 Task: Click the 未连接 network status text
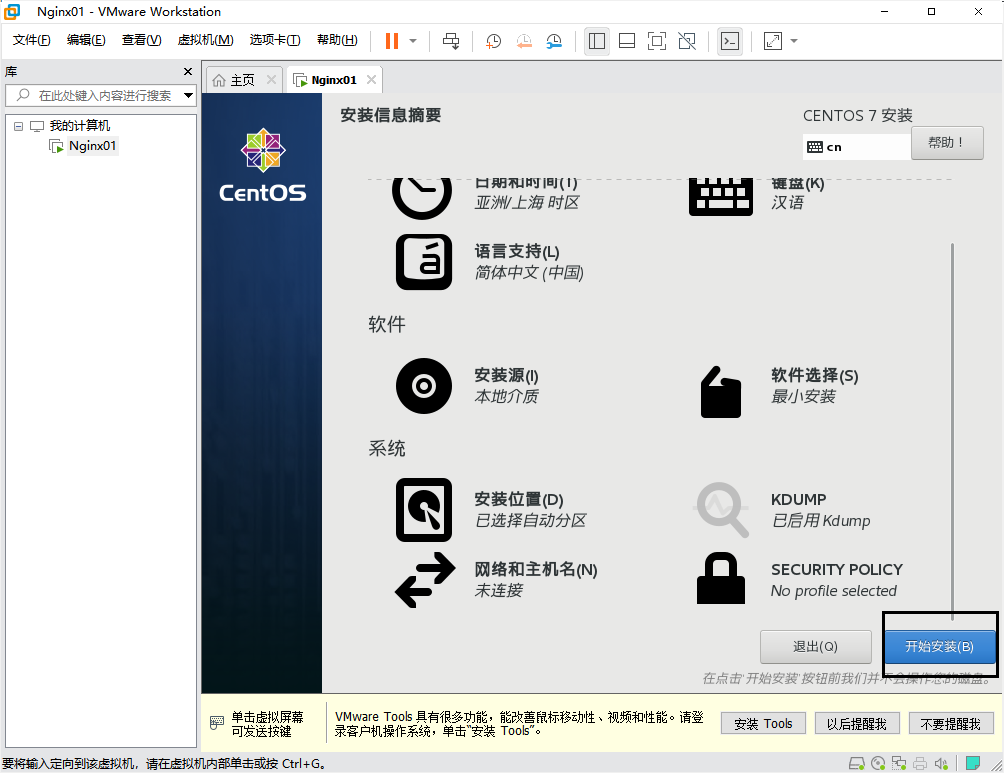[x=498, y=590]
